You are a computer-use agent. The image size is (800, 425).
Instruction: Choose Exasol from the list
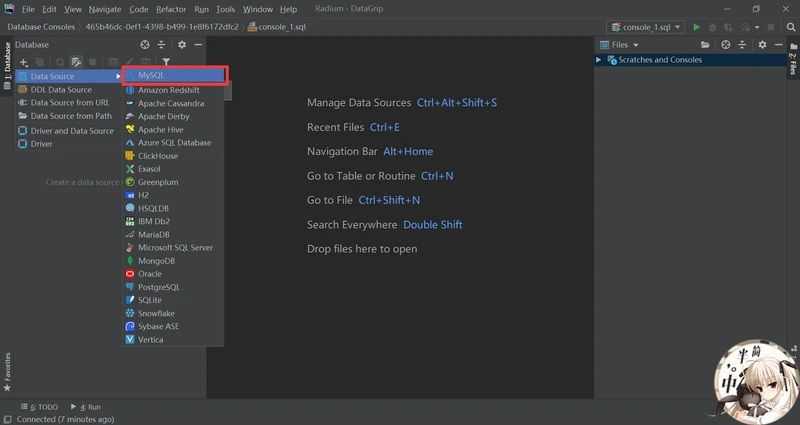tap(173, 169)
